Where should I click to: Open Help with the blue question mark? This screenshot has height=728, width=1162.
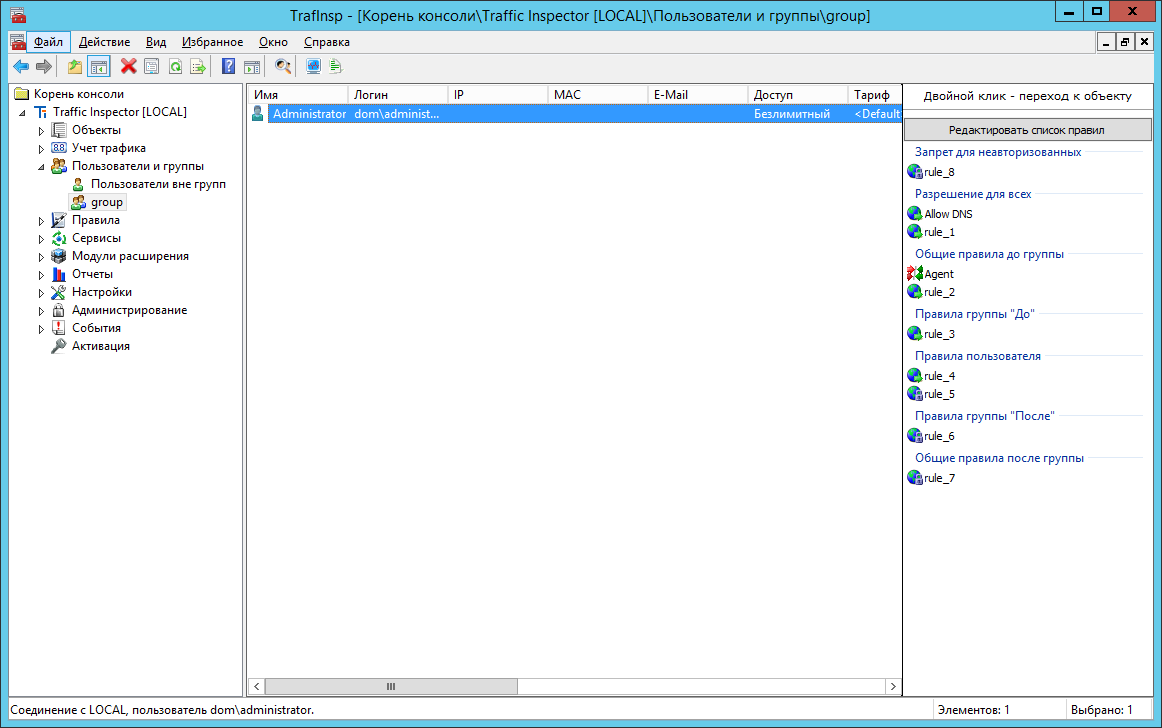(228, 67)
